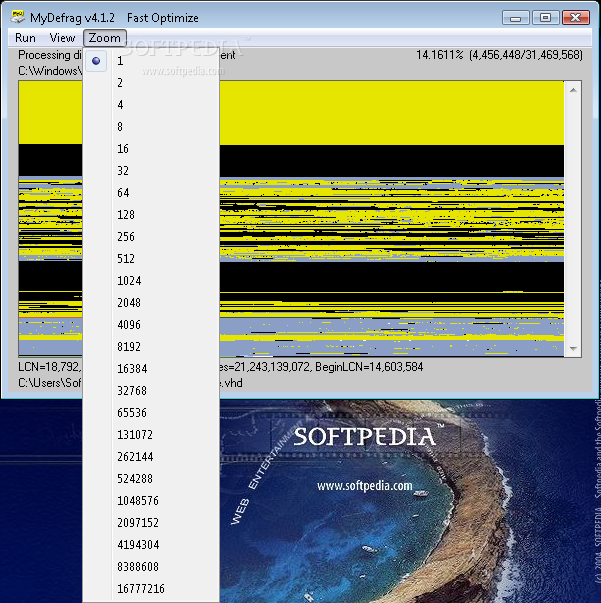601x603 pixels.
Task: Select zoom level 16384
Action: pyautogui.click(x=151, y=368)
